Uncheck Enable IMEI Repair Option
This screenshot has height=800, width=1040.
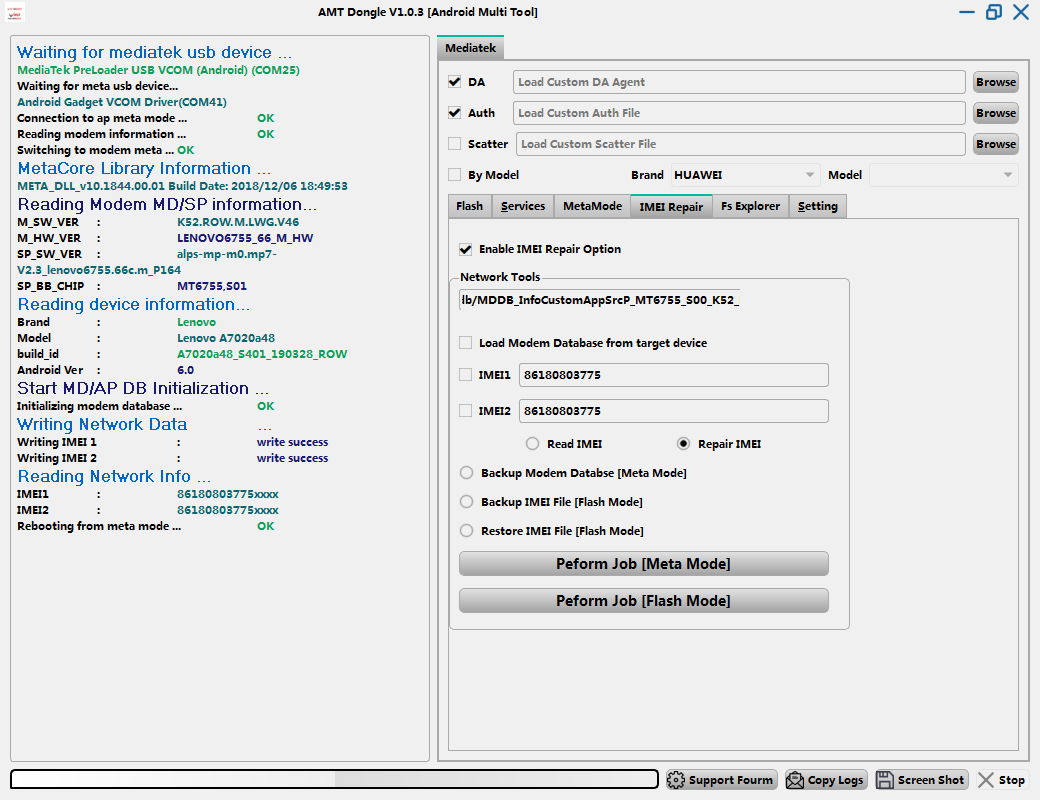coord(466,249)
